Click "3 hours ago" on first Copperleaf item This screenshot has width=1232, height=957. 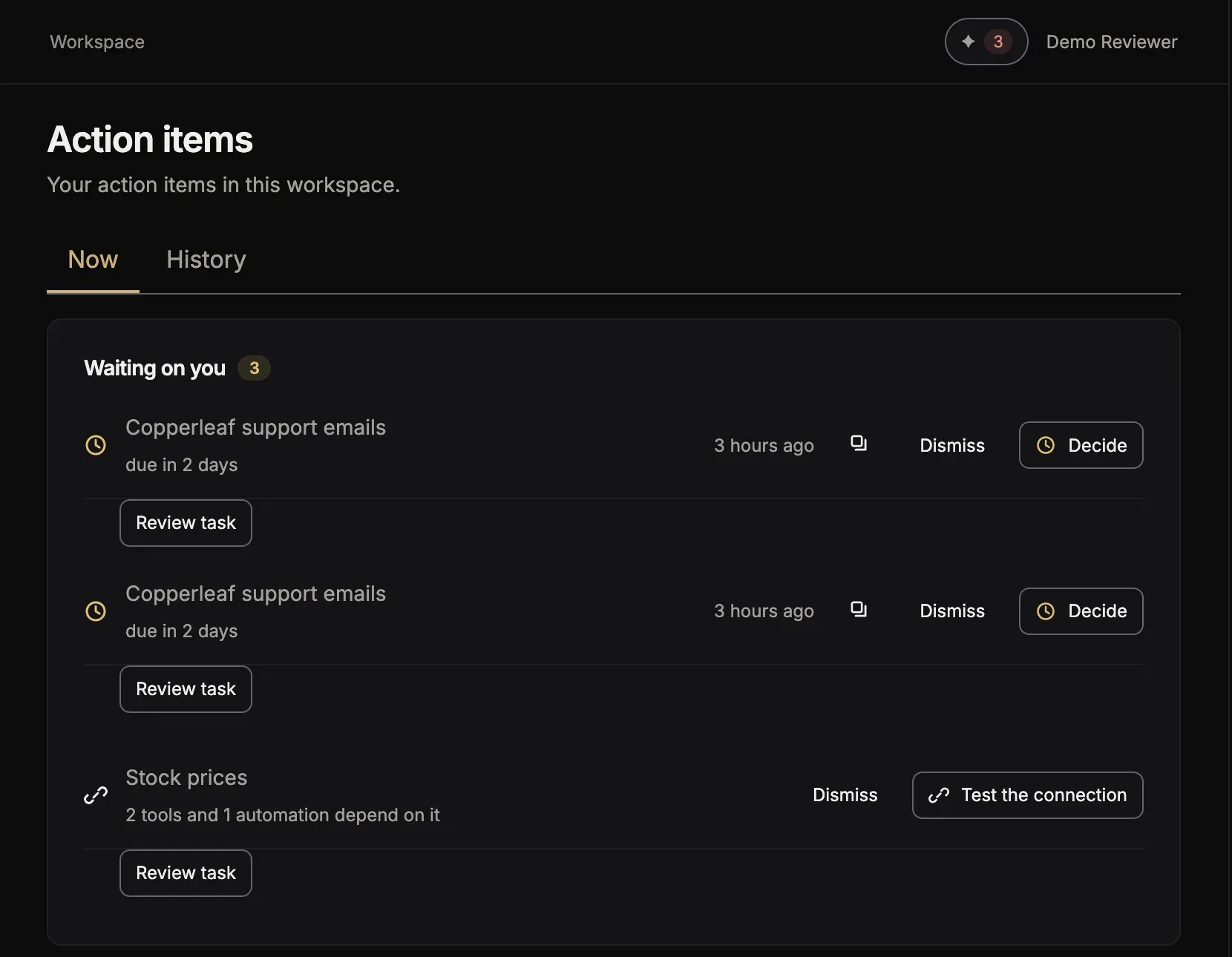point(764,445)
